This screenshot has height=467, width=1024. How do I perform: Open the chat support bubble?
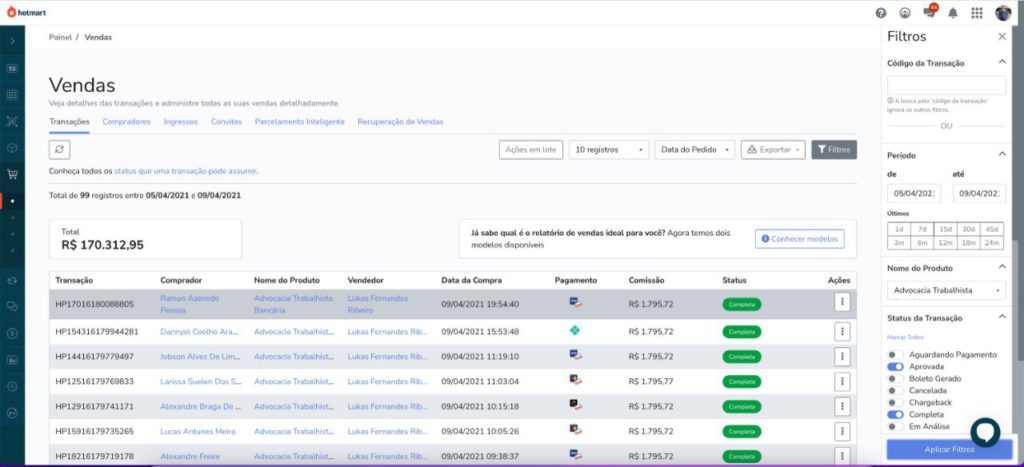pos(985,432)
